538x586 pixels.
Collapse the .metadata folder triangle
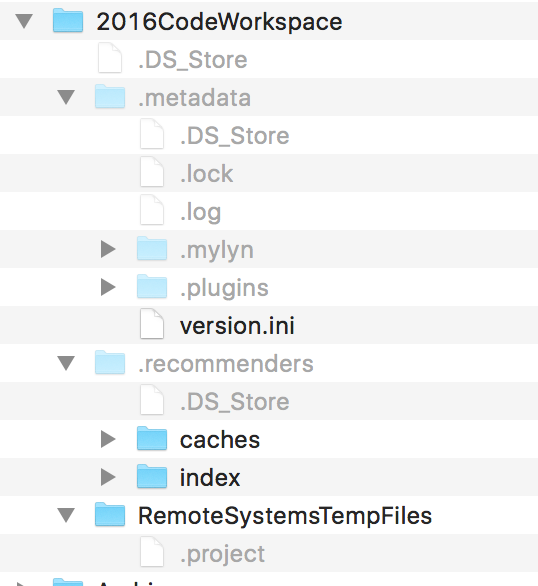(x=67, y=97)
